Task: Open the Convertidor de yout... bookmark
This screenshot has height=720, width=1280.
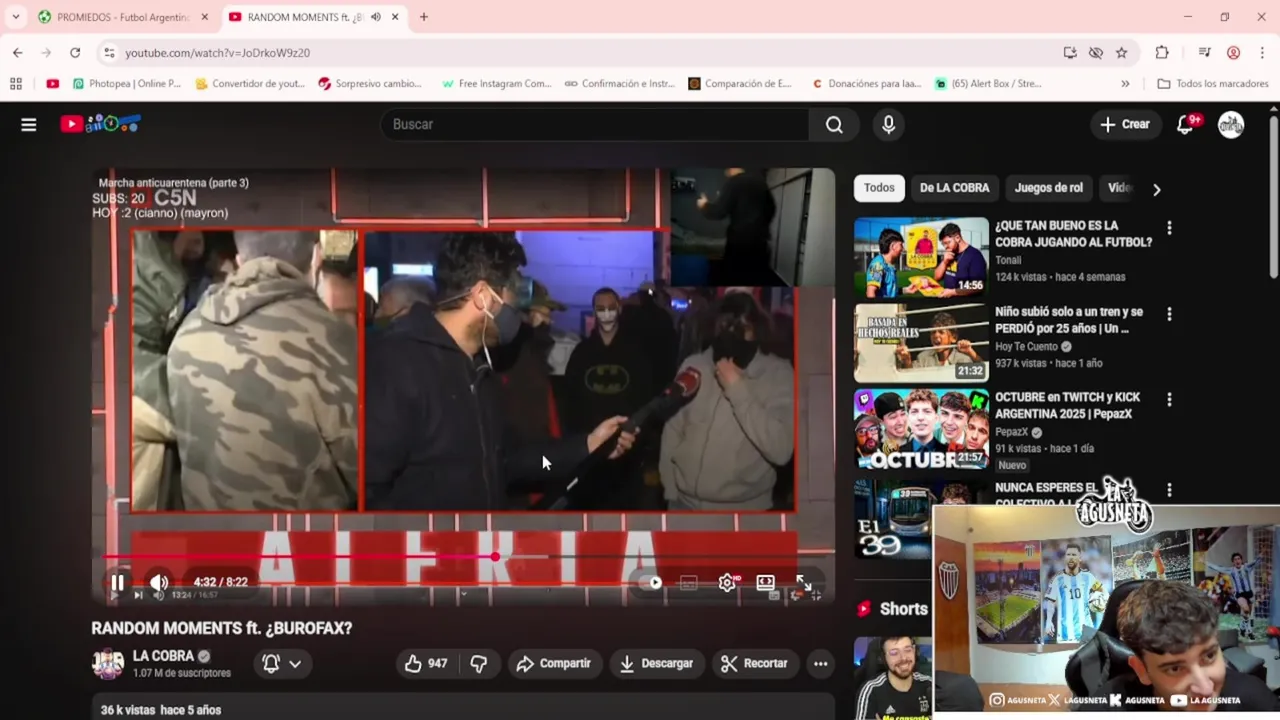Action: pos(250,84)
